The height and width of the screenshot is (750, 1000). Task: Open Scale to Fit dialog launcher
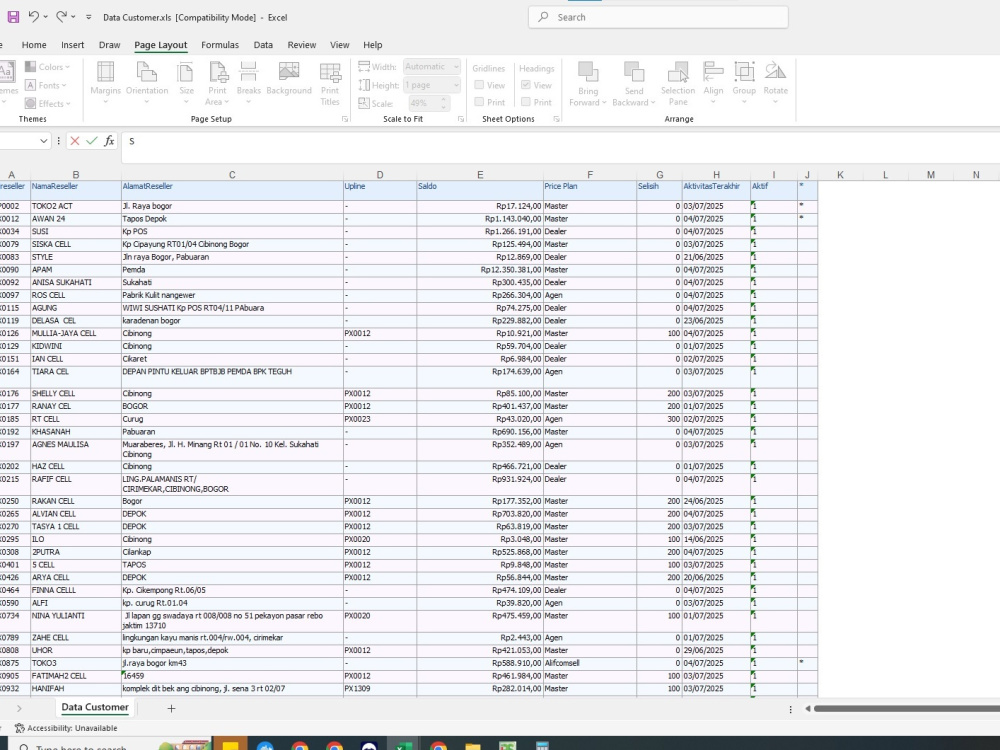tap(461, 119)
